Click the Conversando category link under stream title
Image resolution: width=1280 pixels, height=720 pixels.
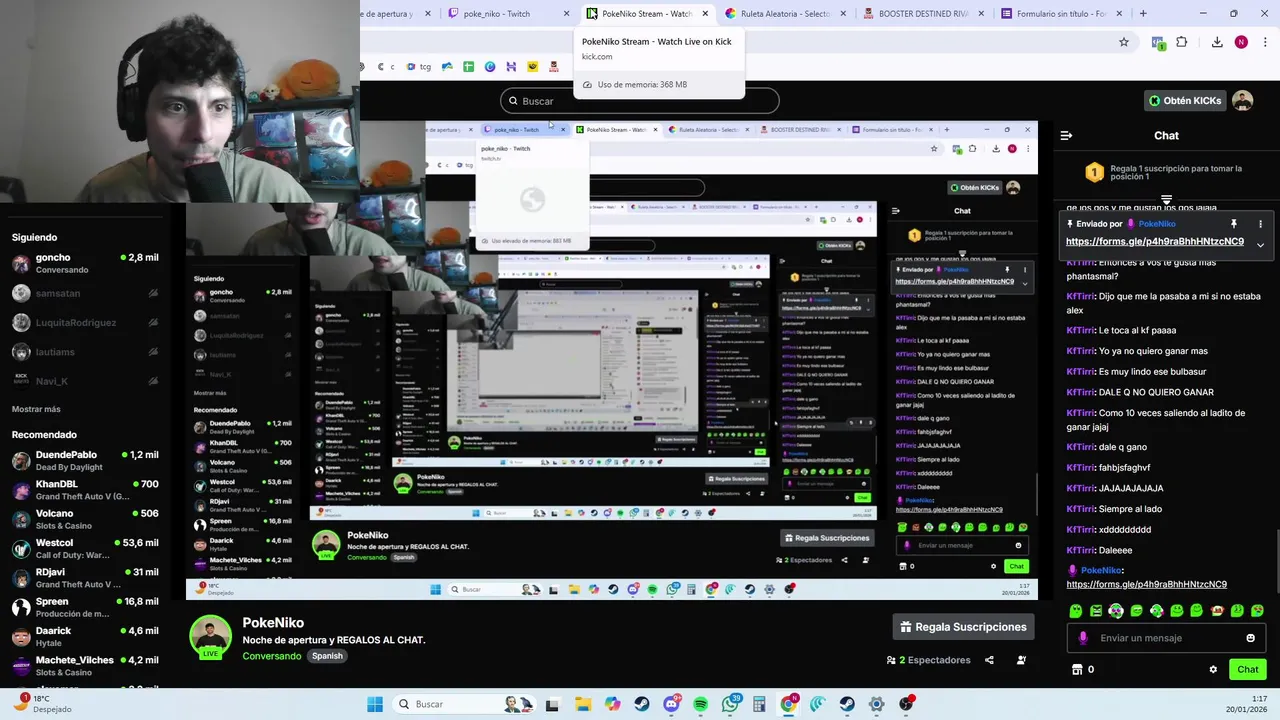coord(271,656)
